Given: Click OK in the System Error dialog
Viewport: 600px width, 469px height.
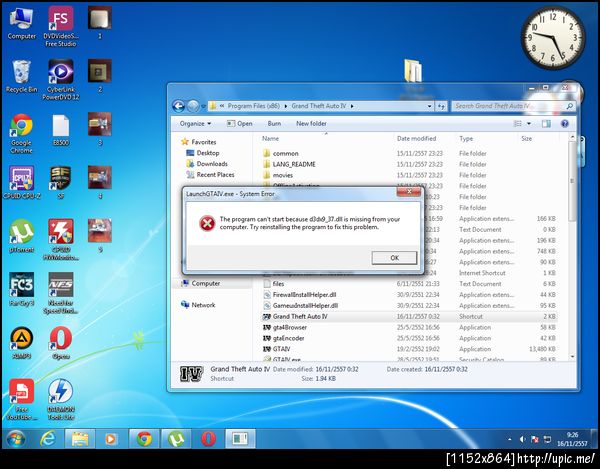Looking at the screenshot, I should pos(394,258).
